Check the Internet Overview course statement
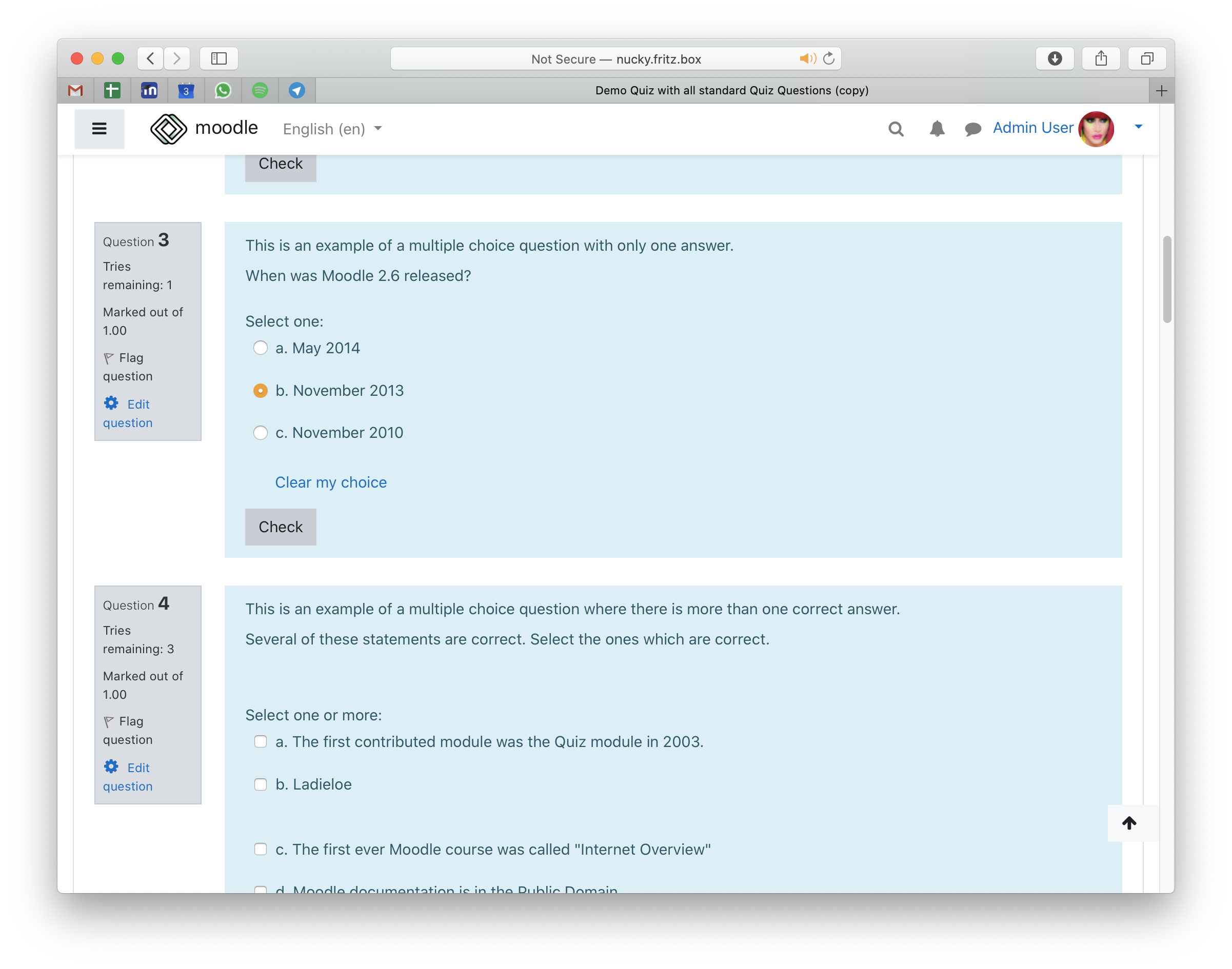 (261, 850)
